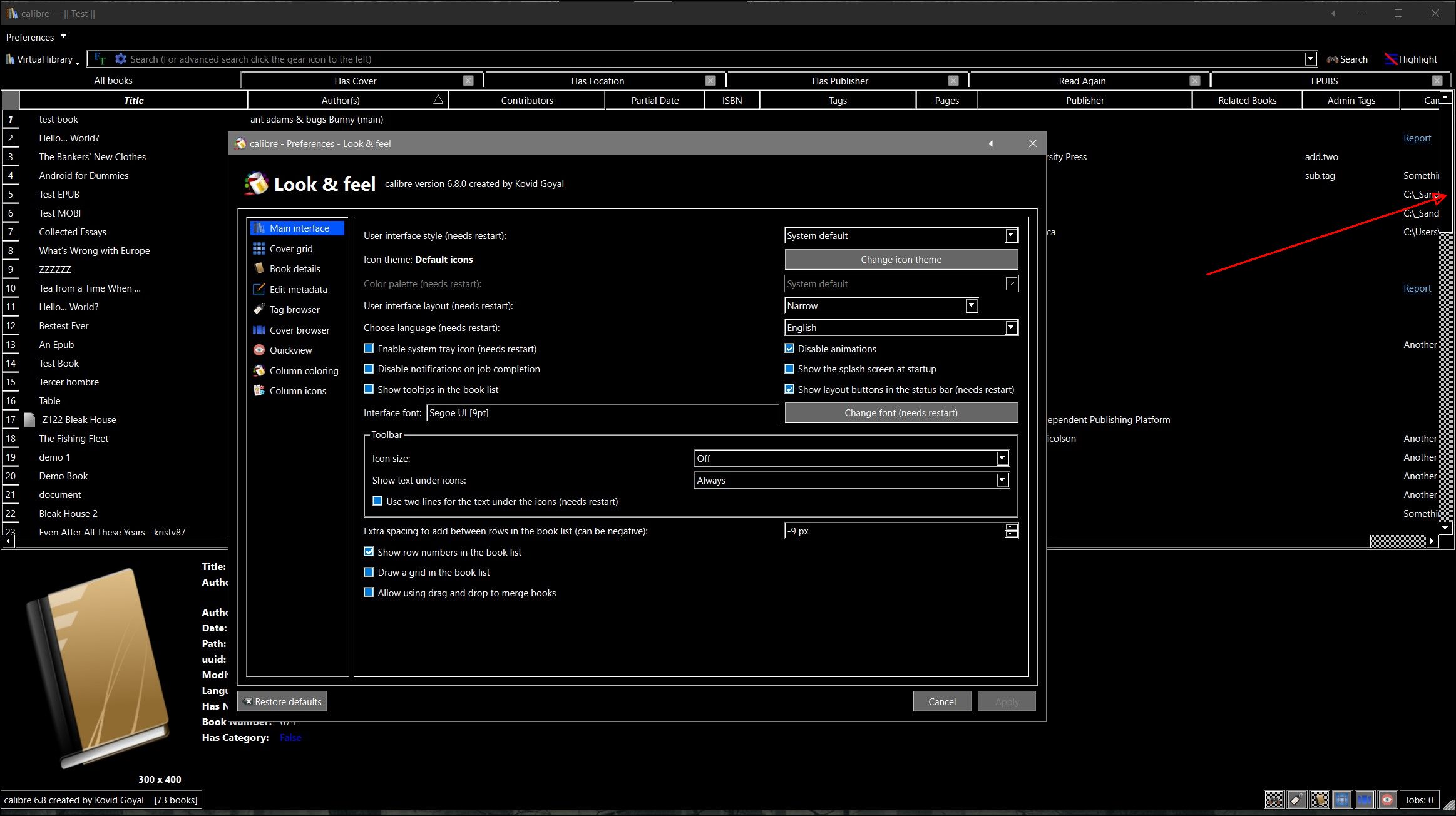Screen dimensions: 1456x816
Task: Toggle Book details button in status bar
Action: [x=1320, y=800]
